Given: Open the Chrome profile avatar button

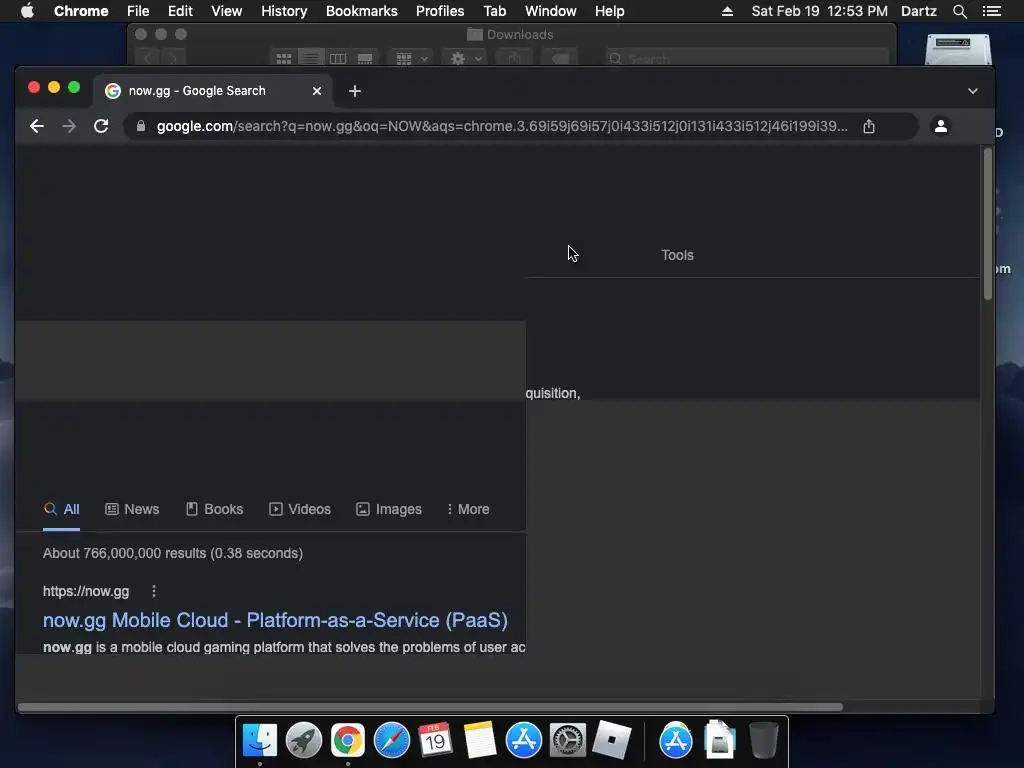Looking at the screenshot, I should (x=940, y=126).
